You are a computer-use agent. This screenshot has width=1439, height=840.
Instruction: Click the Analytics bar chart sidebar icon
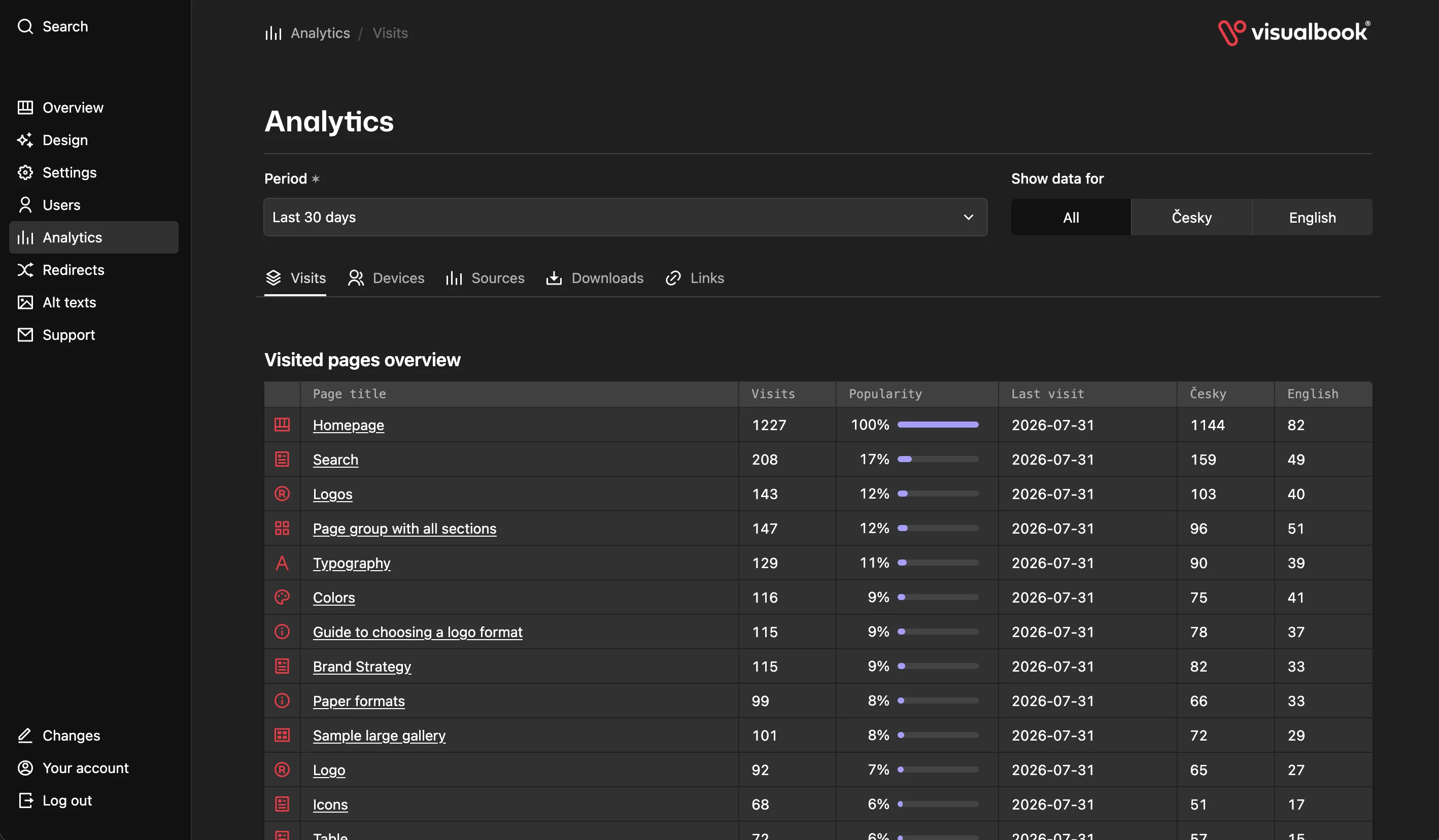[x=25, y=237]
